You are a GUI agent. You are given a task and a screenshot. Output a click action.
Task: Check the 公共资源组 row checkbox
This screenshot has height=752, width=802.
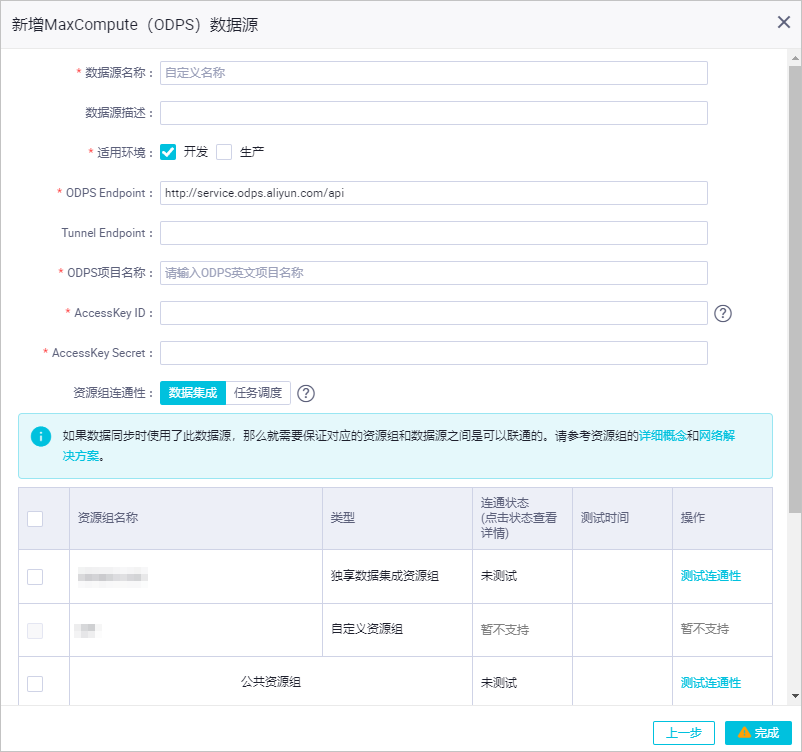[35, 684]
